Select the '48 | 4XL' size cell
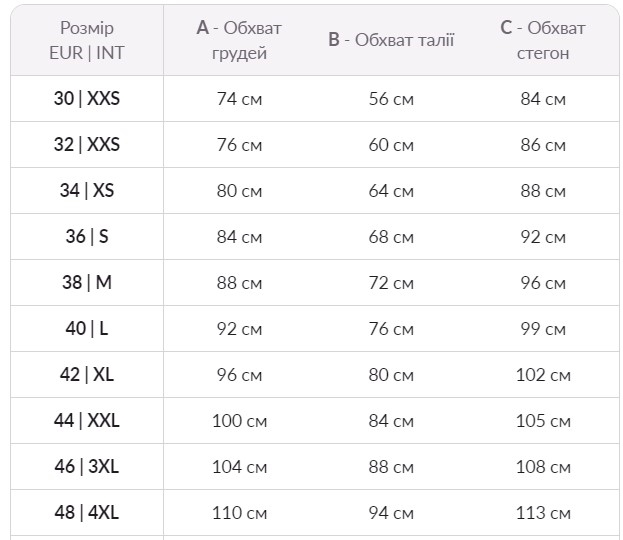 click(87, 513)
